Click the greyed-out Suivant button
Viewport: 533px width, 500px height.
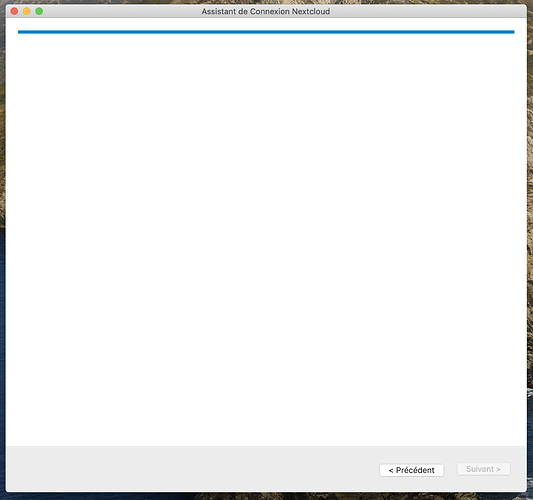click(483, 469)
